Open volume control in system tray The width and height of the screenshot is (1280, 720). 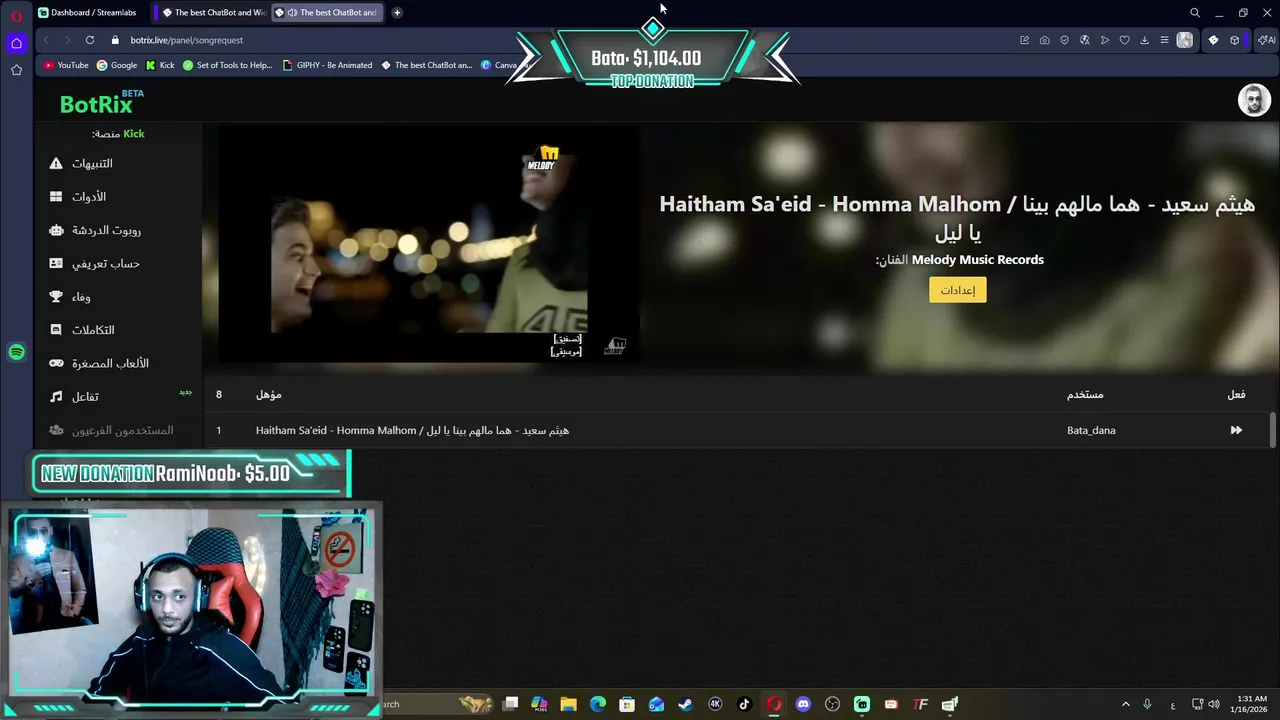[1214, 704]
